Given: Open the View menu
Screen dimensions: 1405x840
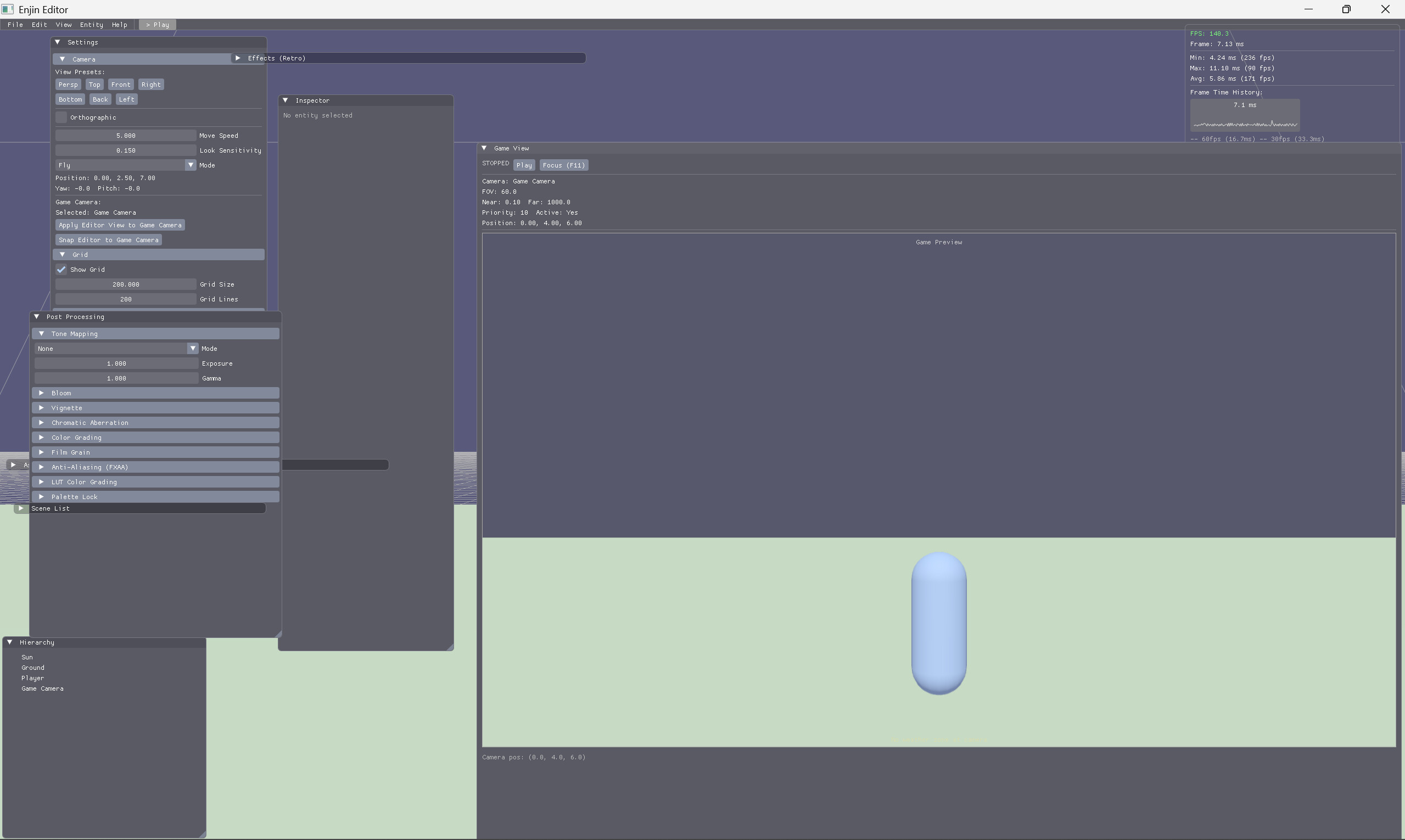Looking at the screenshot, I should (63, 24).
